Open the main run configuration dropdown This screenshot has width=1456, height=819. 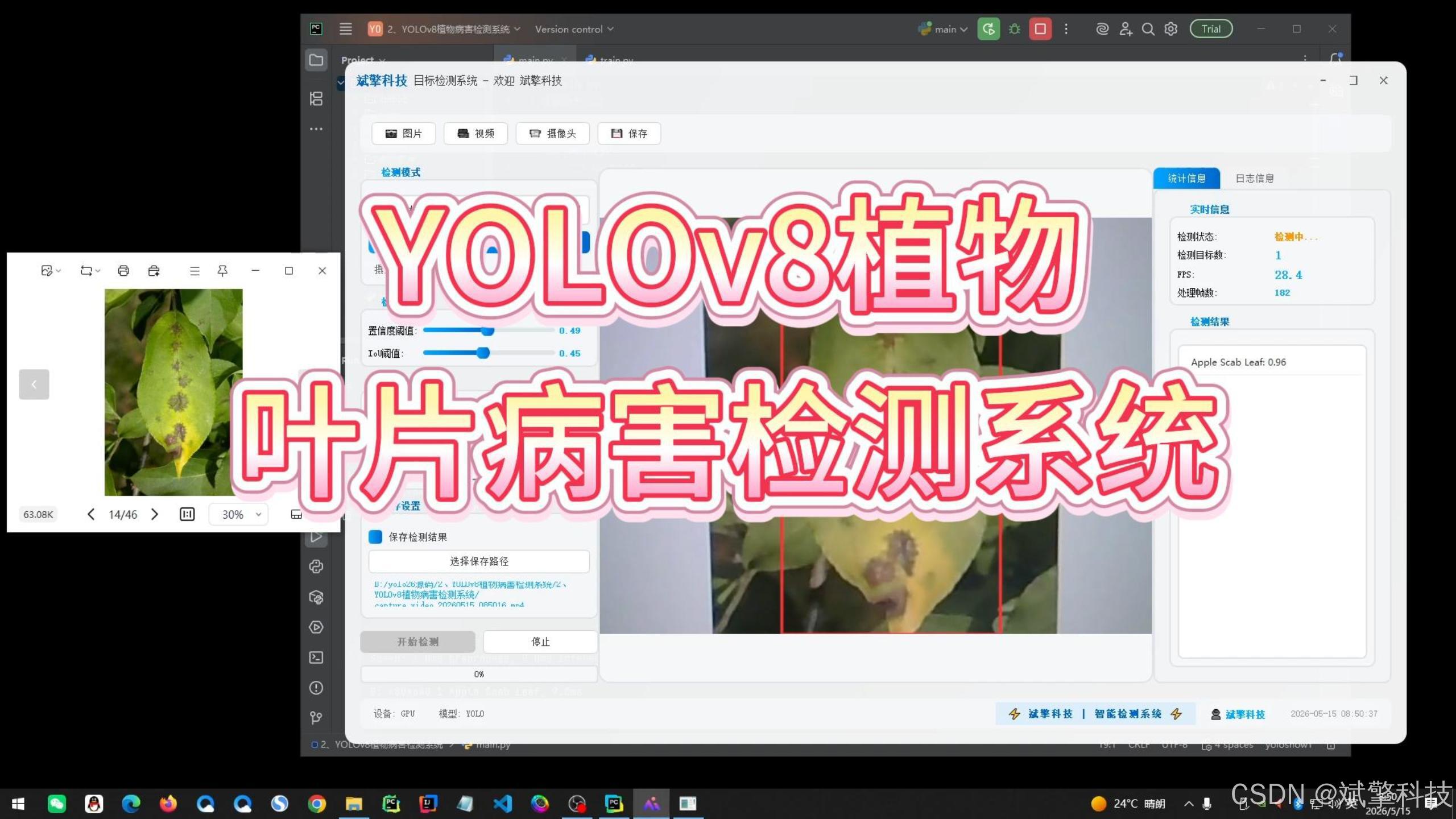[x=944, y=29]
